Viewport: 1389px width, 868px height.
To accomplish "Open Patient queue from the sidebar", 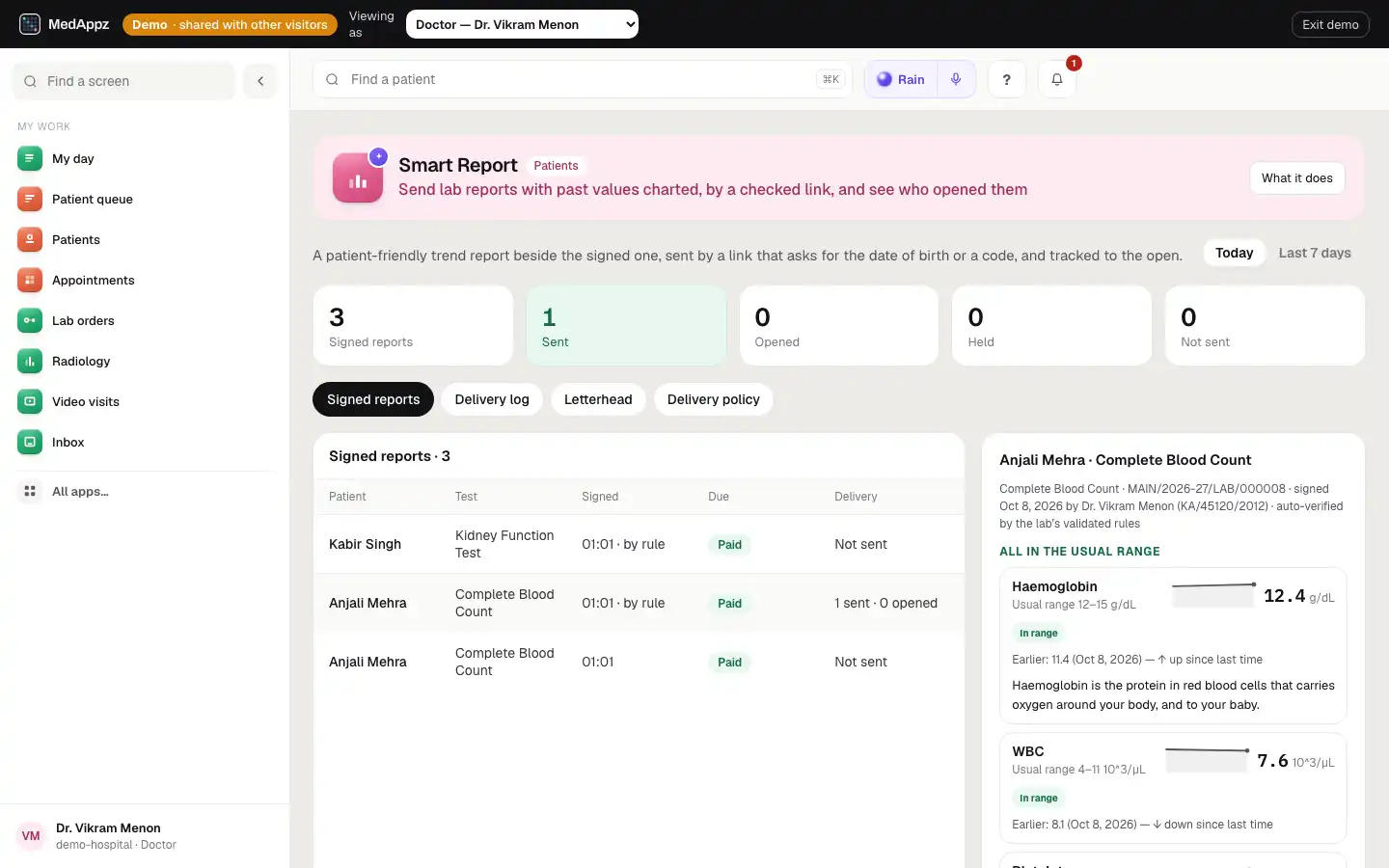I will (145, 199).
